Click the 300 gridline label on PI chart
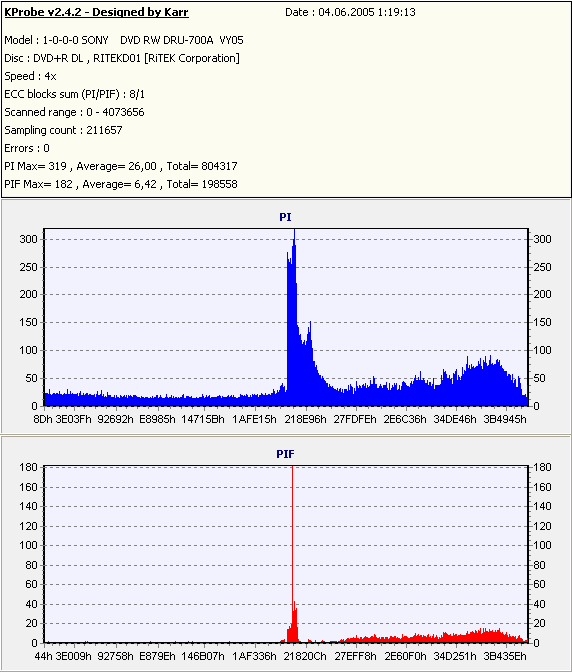 (x=28, y=239)
